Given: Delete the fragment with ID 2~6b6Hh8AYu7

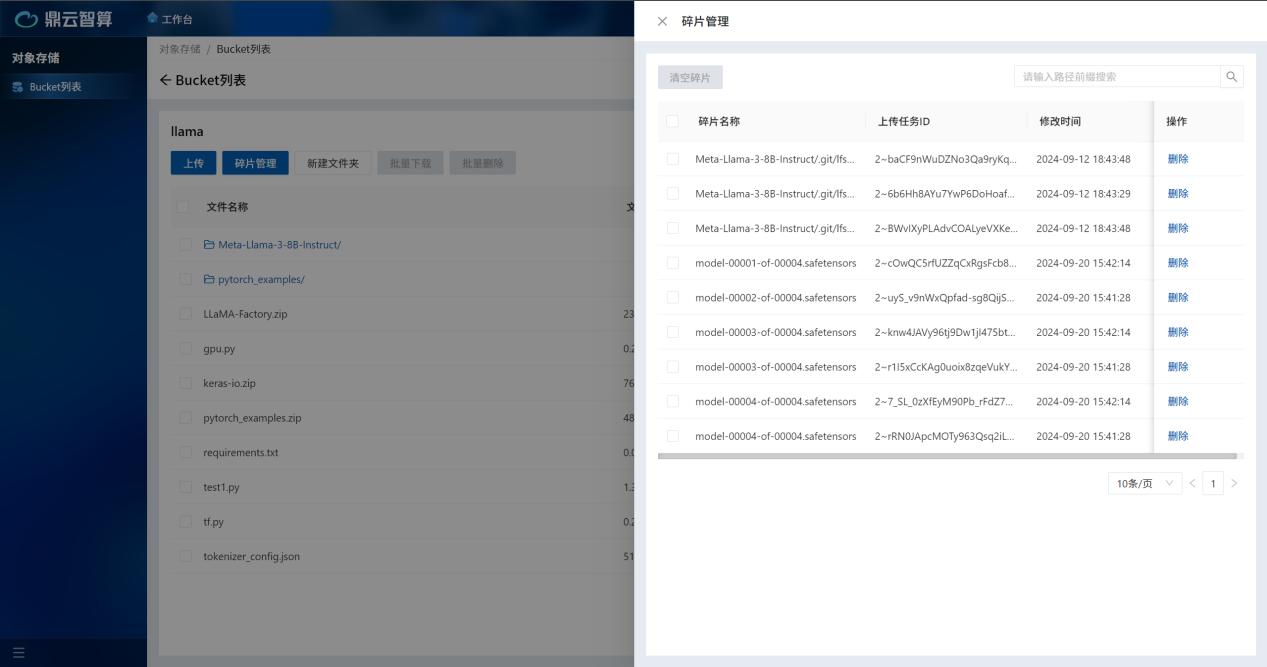Looking at the screenshot, I should [1178, 194].
